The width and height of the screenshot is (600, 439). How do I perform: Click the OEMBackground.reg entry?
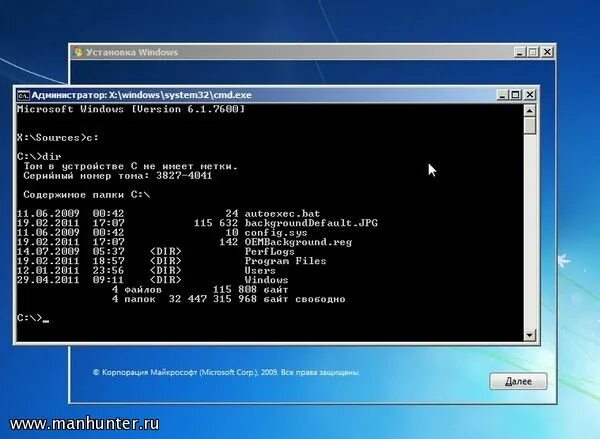pyautogui.click(x=298, y=242)
